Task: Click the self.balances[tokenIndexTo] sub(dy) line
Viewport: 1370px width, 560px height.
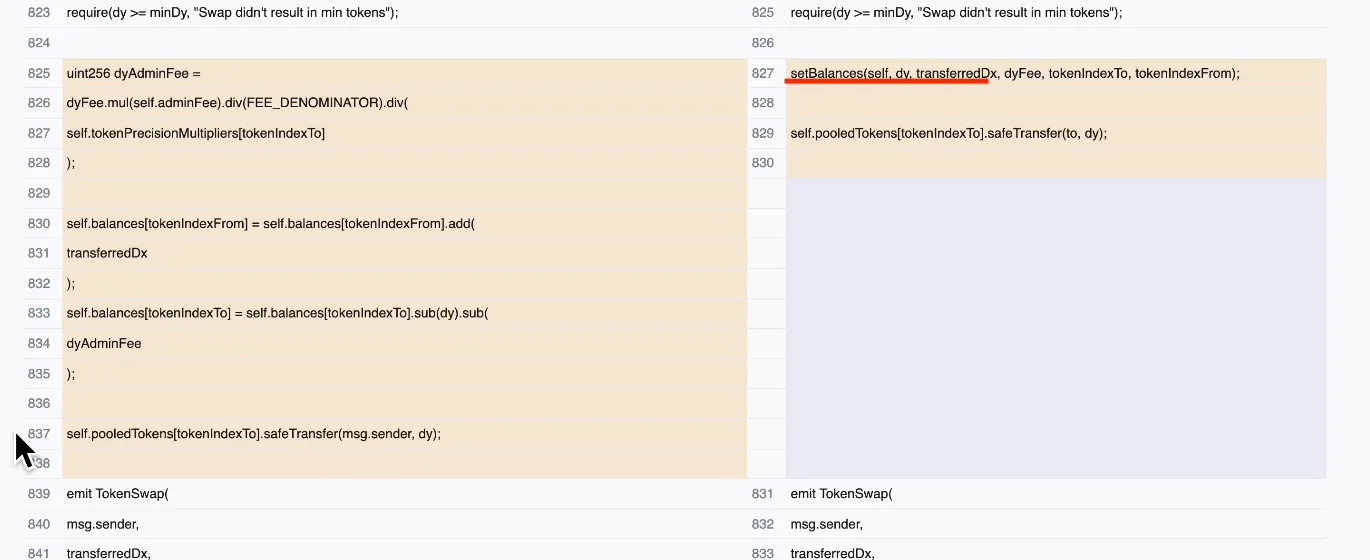Action: 277,313
